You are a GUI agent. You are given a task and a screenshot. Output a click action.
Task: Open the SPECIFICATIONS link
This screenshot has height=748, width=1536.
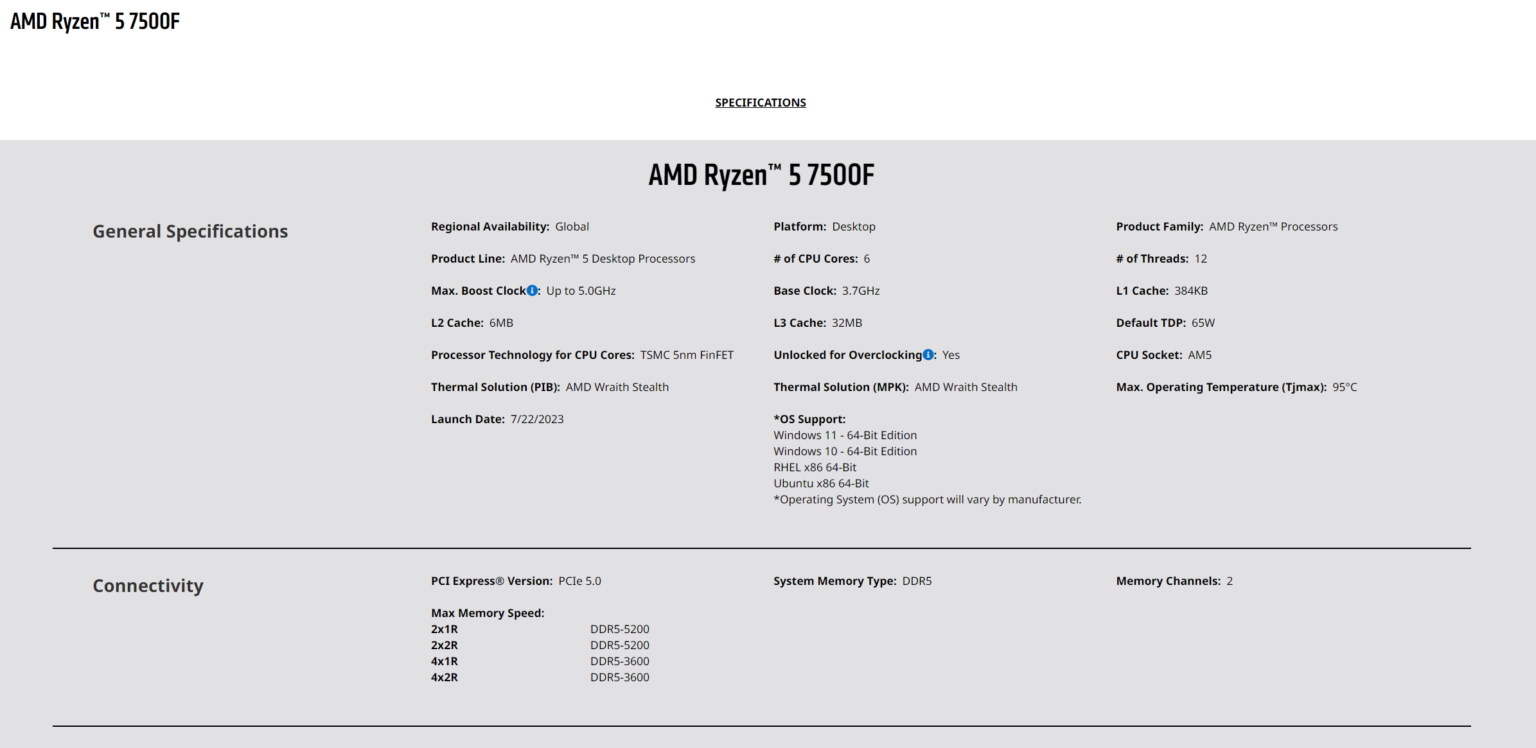[760, 102]
